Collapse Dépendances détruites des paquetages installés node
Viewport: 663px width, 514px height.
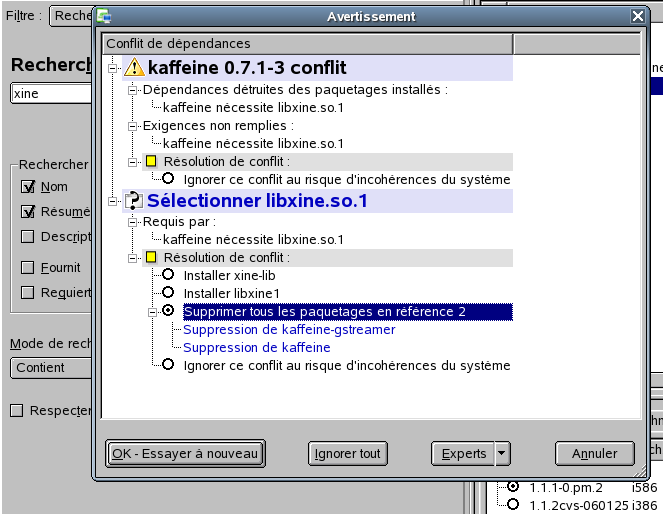[132, 90]
